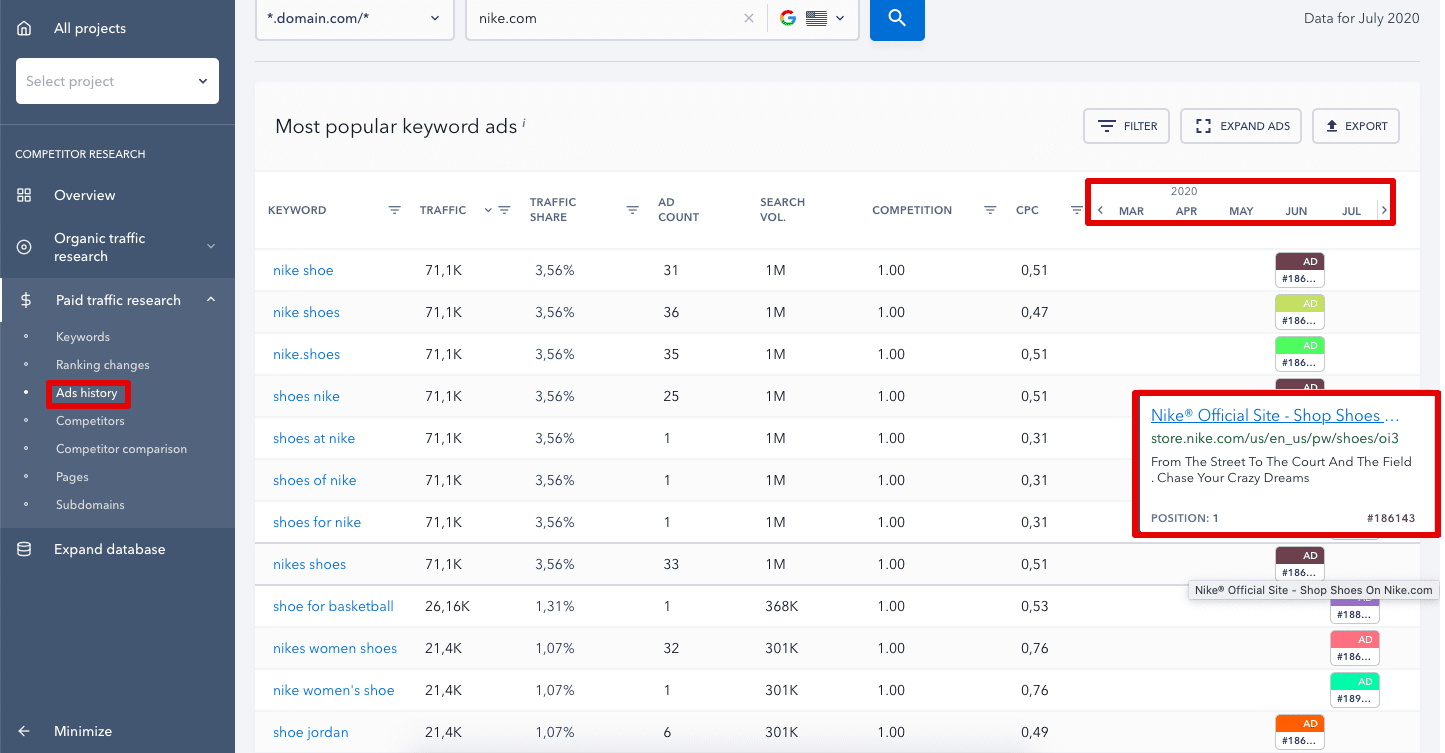Open keyword link shoe jordan
This screenshot has height=753, width=1445.
click(x=311, y=732)
